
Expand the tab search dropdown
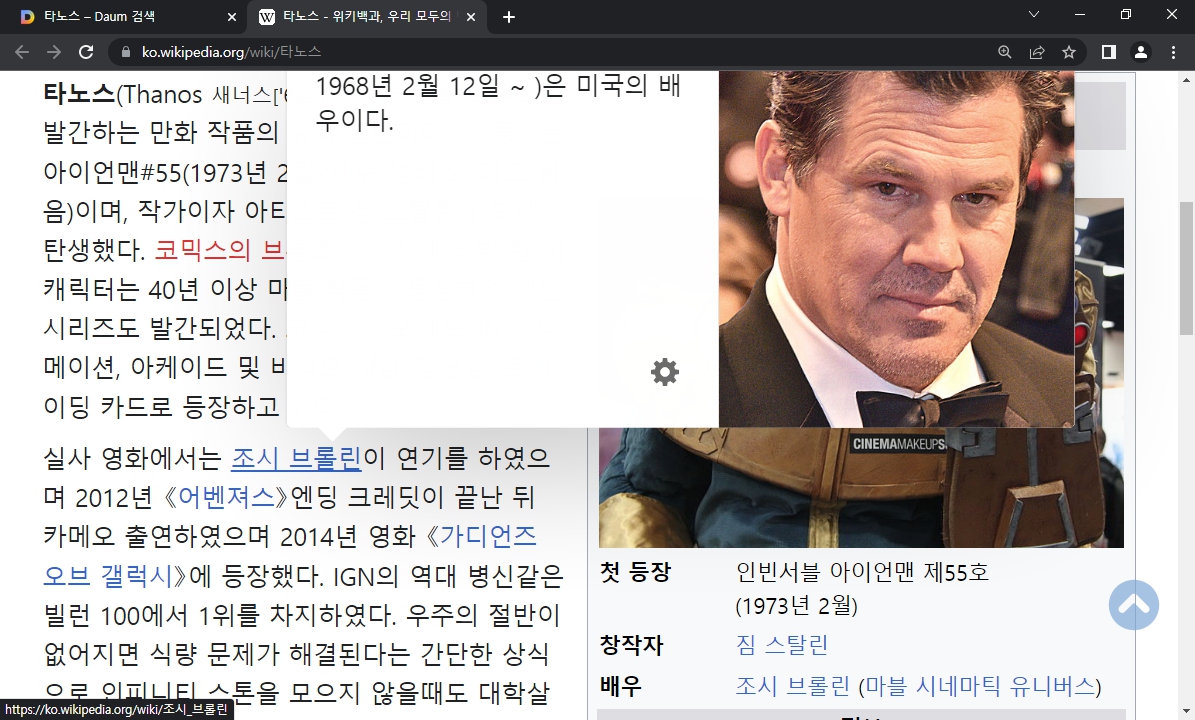pyautogui.click(x=1033, y=14)
